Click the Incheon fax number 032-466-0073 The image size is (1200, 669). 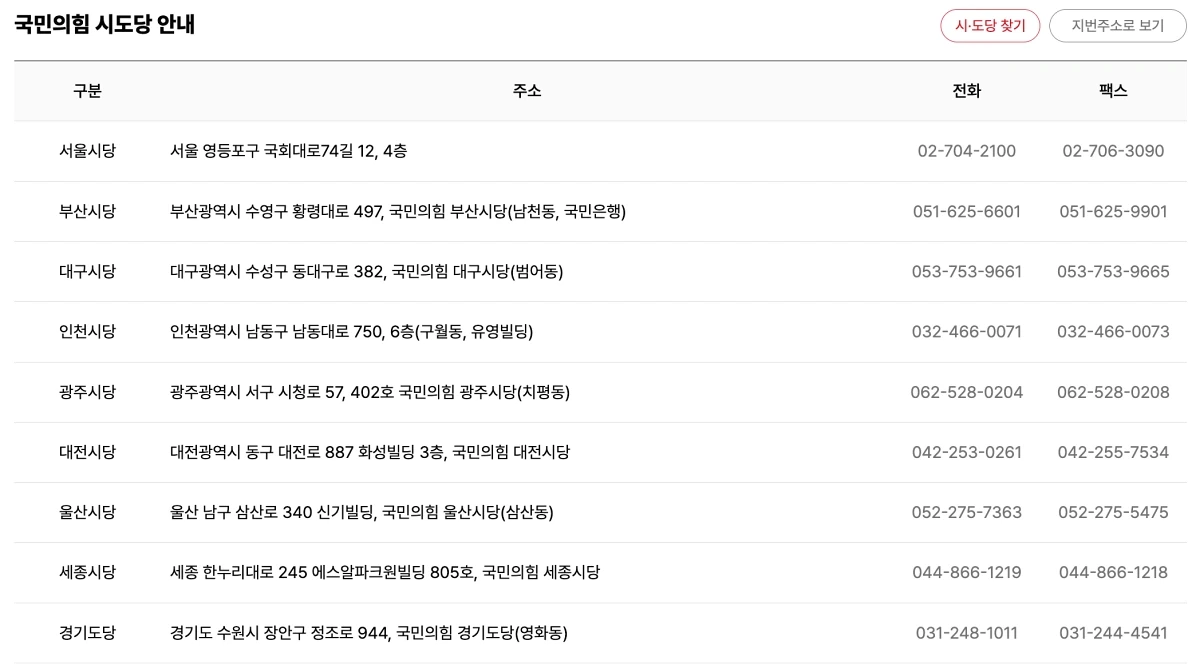tap(1112, 331)
